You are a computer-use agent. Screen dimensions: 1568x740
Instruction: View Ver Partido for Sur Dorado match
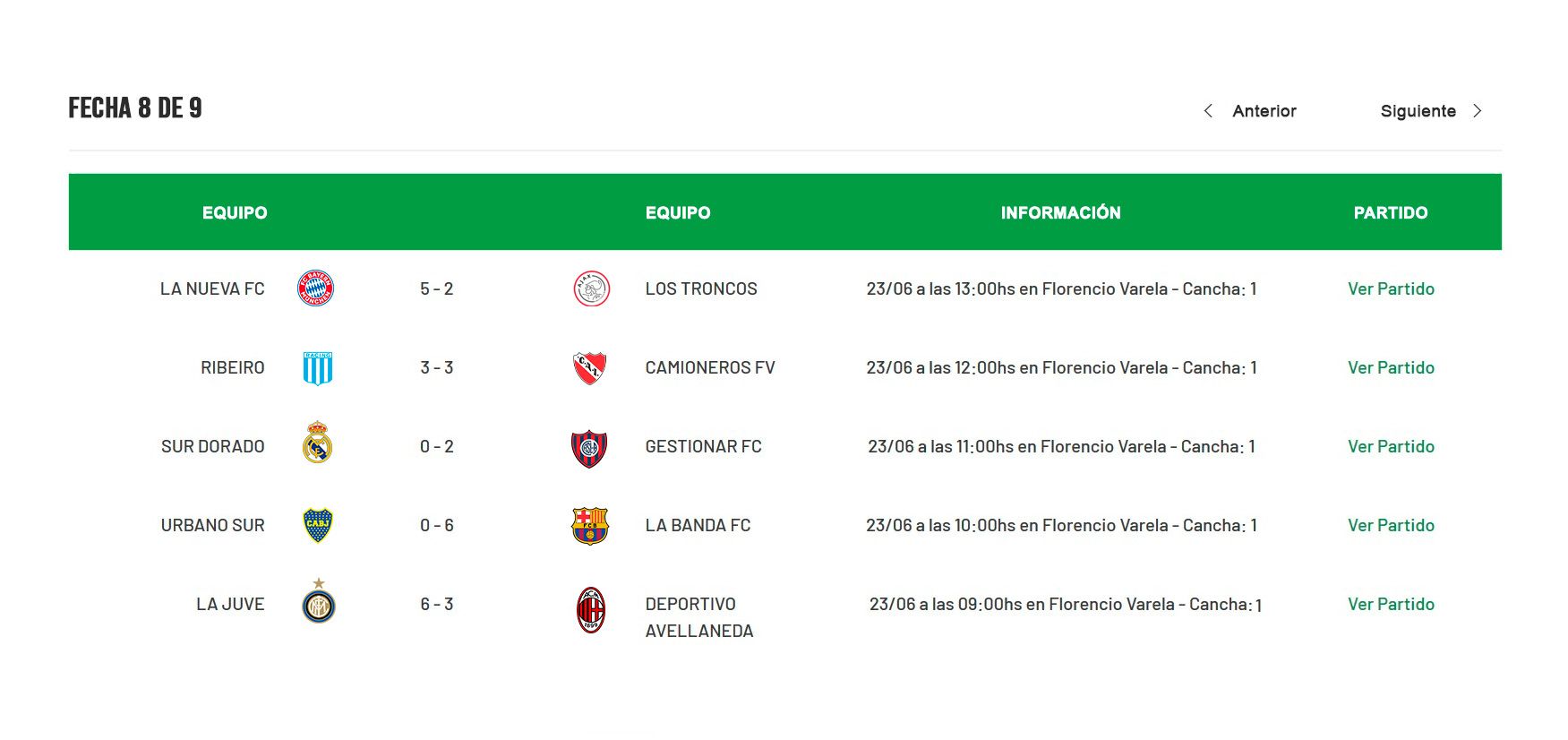1391,446
